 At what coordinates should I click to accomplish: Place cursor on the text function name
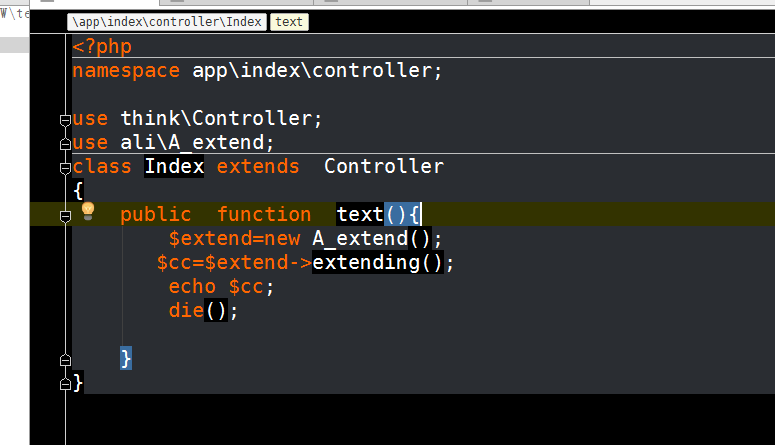(x=360, y=214)
